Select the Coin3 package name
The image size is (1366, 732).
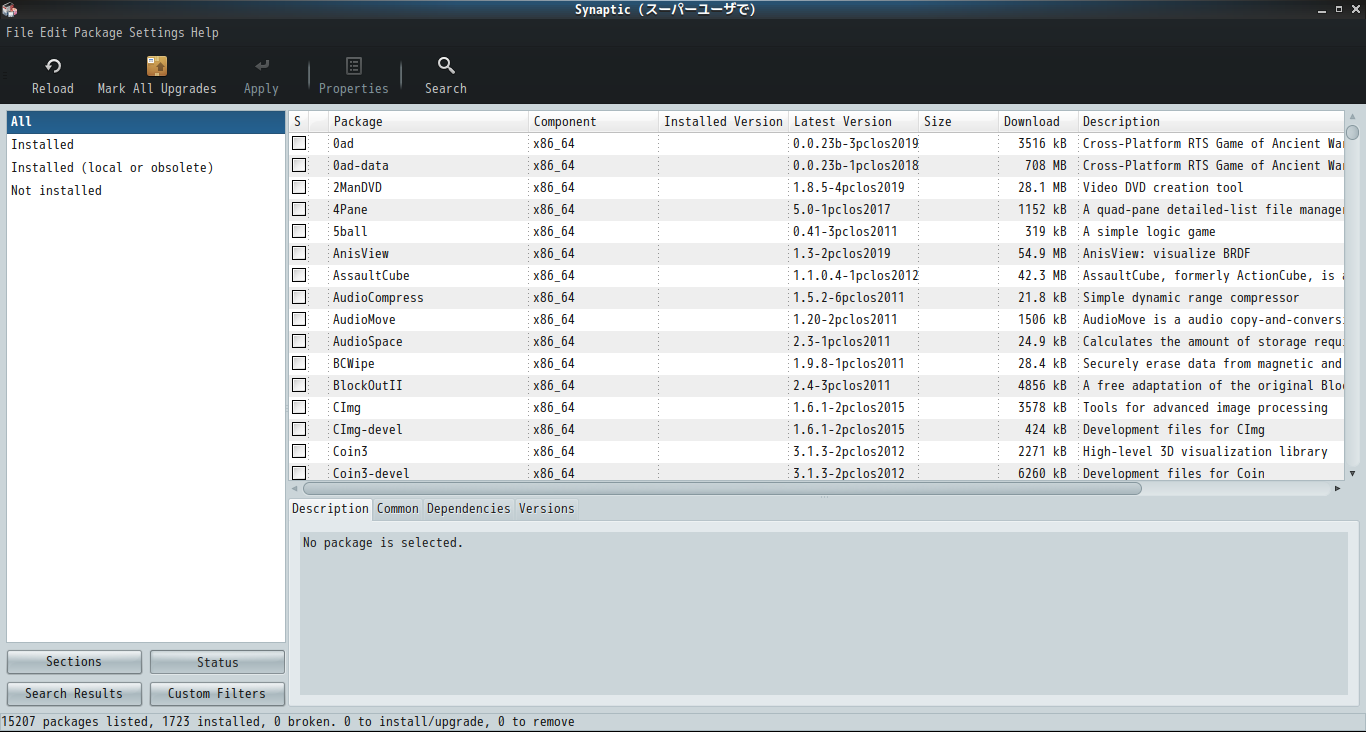(350, 451)
